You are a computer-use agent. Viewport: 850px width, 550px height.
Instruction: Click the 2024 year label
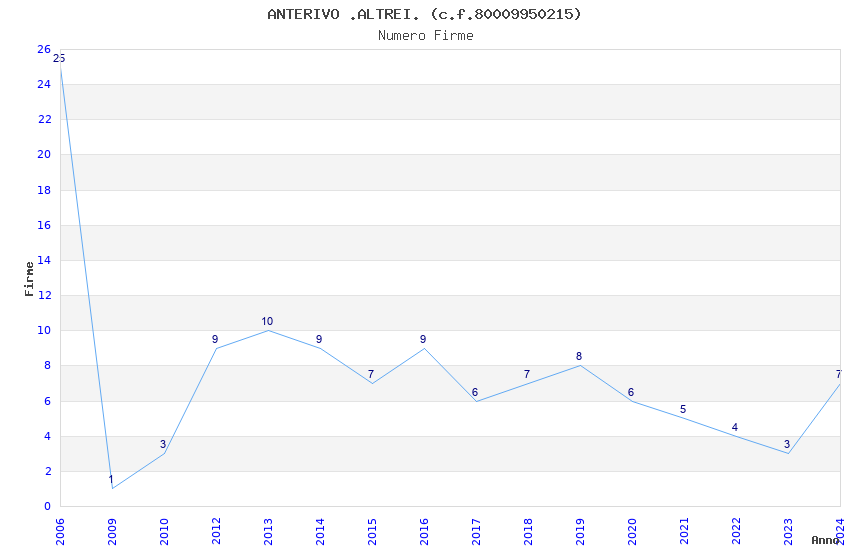841,532
